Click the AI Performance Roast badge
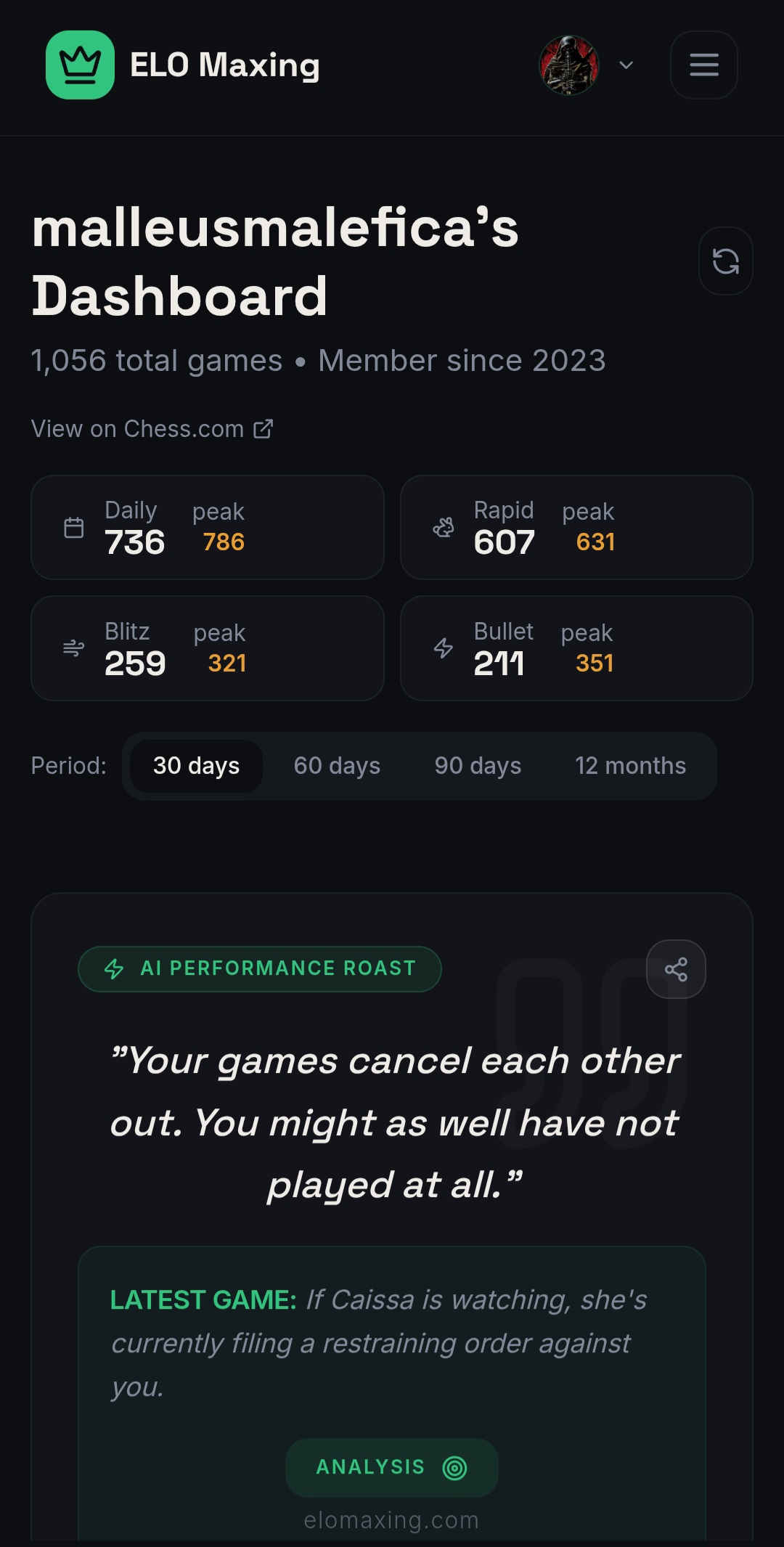This screenshot has width=784, height=1547. point(260,968)
